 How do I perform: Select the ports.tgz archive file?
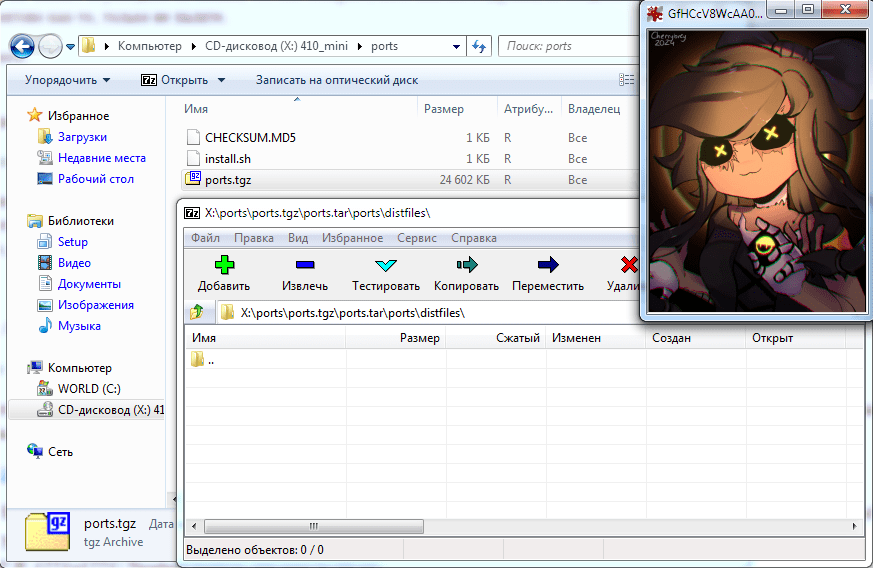tap(228, 180)
